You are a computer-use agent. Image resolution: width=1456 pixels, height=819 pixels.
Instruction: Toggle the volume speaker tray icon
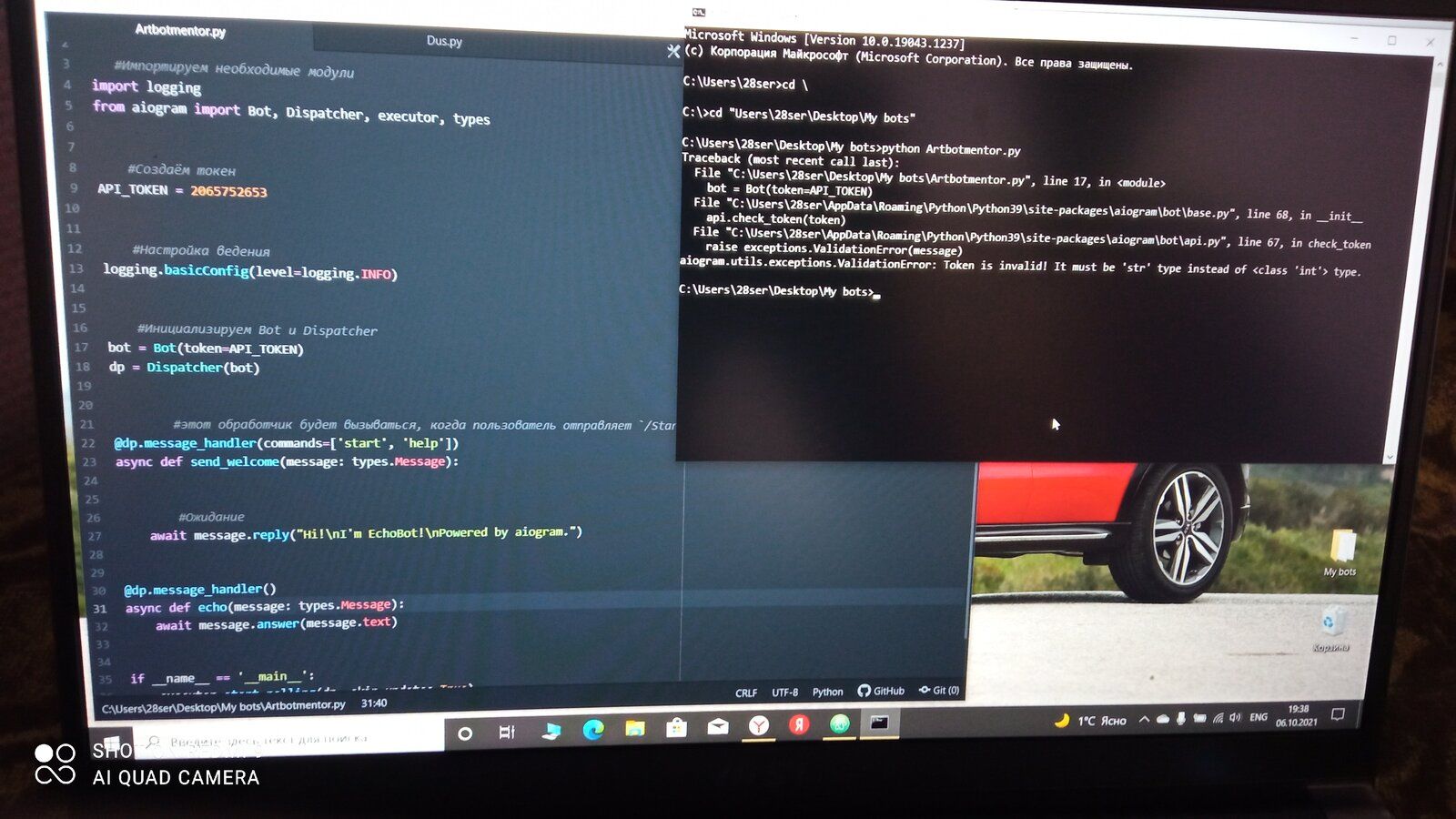pos(1235,717)
